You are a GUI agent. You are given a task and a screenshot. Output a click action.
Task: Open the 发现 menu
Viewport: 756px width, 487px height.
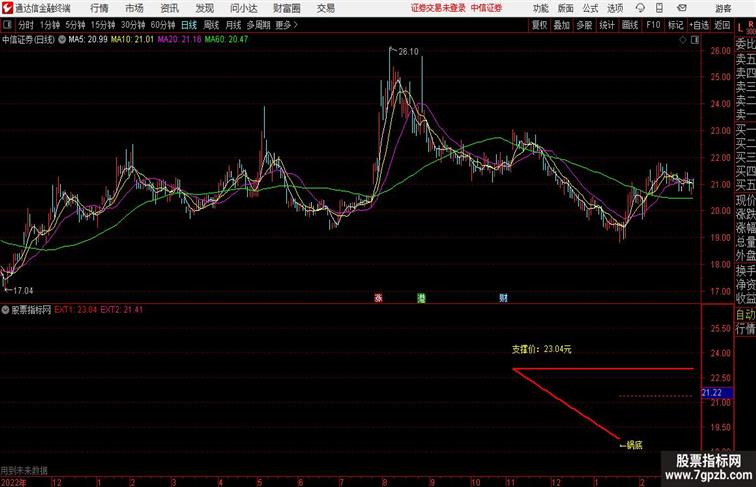click(204, 8)
